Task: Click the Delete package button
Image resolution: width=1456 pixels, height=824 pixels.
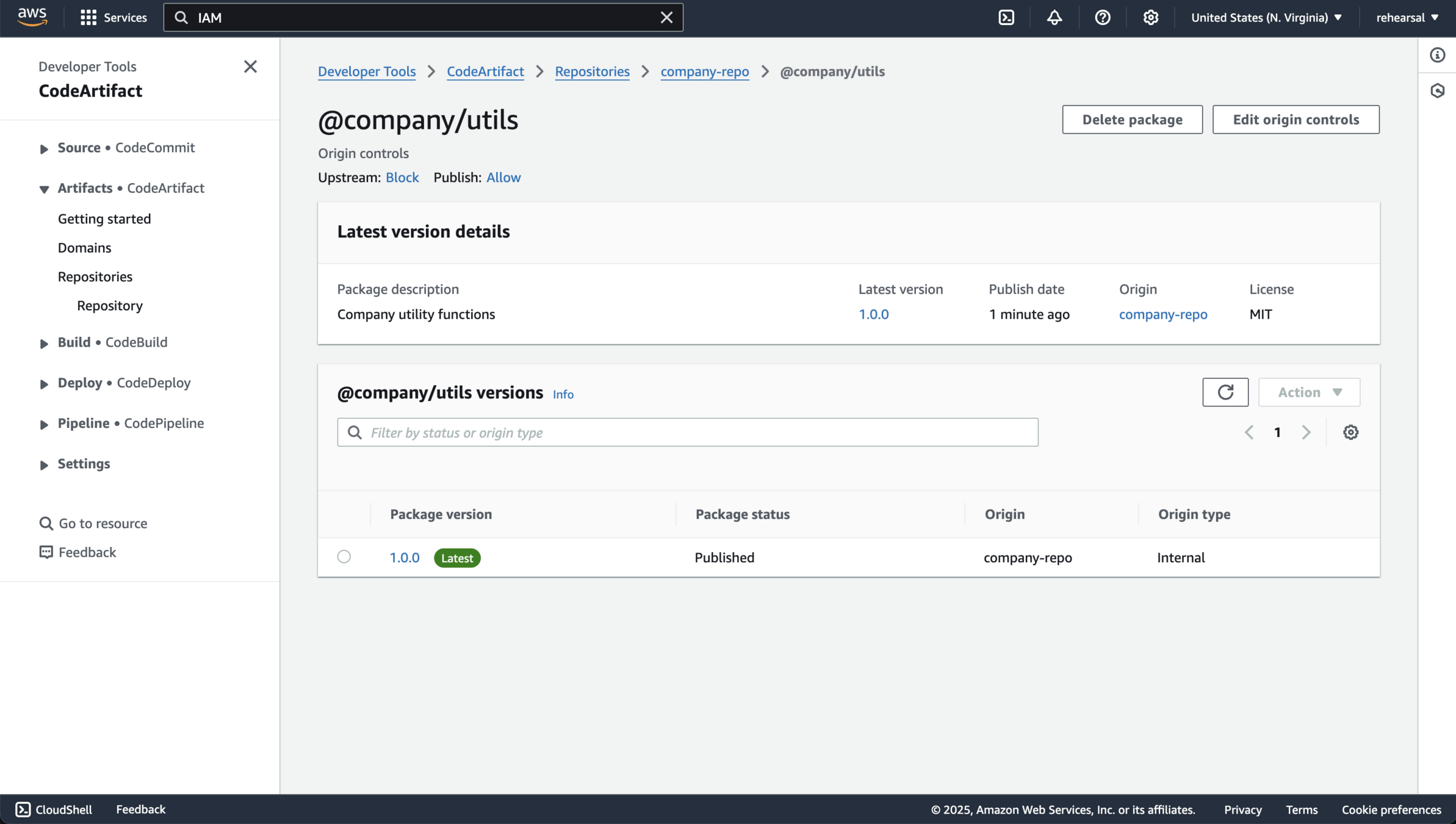Action: 1132,119
